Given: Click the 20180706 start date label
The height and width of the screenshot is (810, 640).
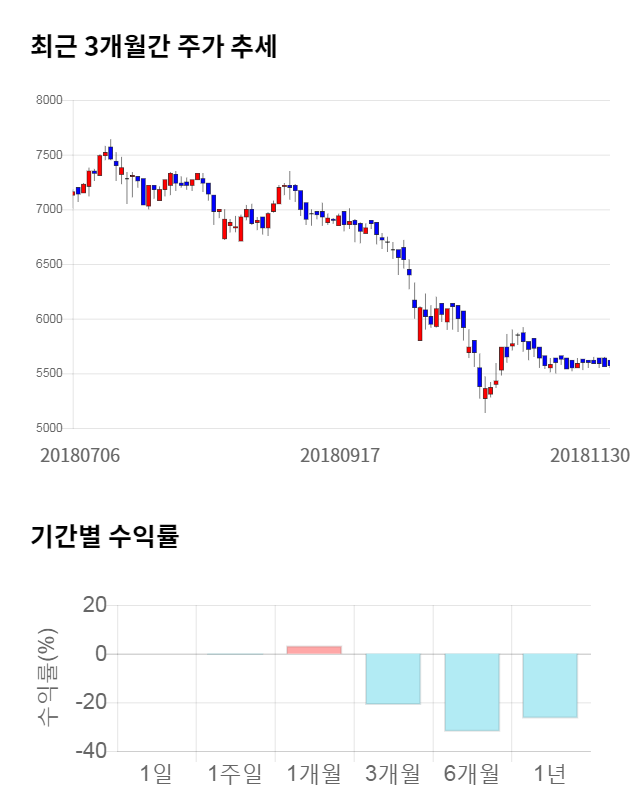Looking at the screenshot, I should coord(80,455).
